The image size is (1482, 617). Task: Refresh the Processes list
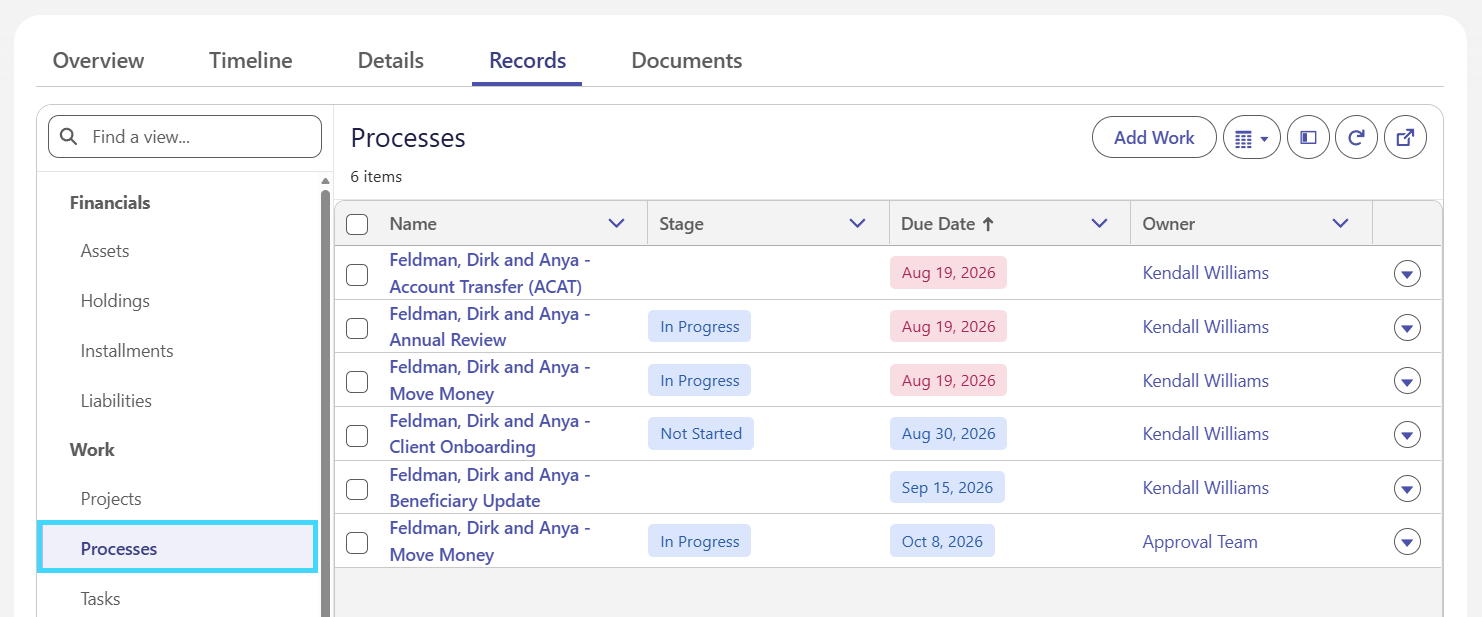[x=1357, y=138]
